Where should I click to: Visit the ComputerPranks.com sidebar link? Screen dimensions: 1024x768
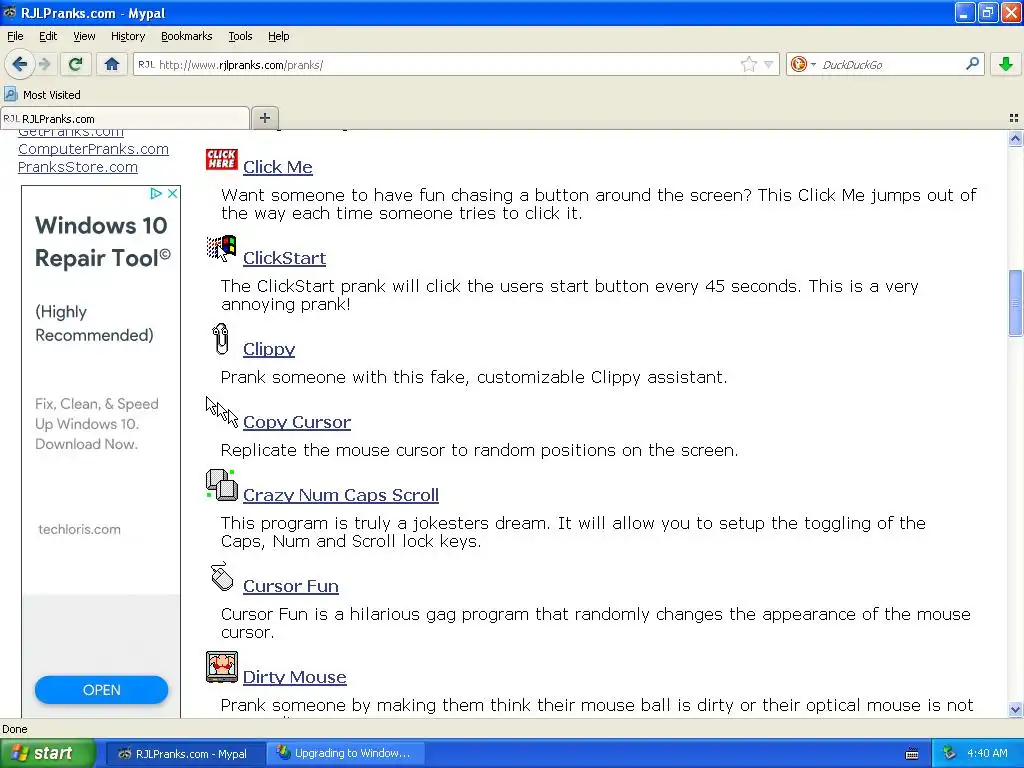click(93, 149)
